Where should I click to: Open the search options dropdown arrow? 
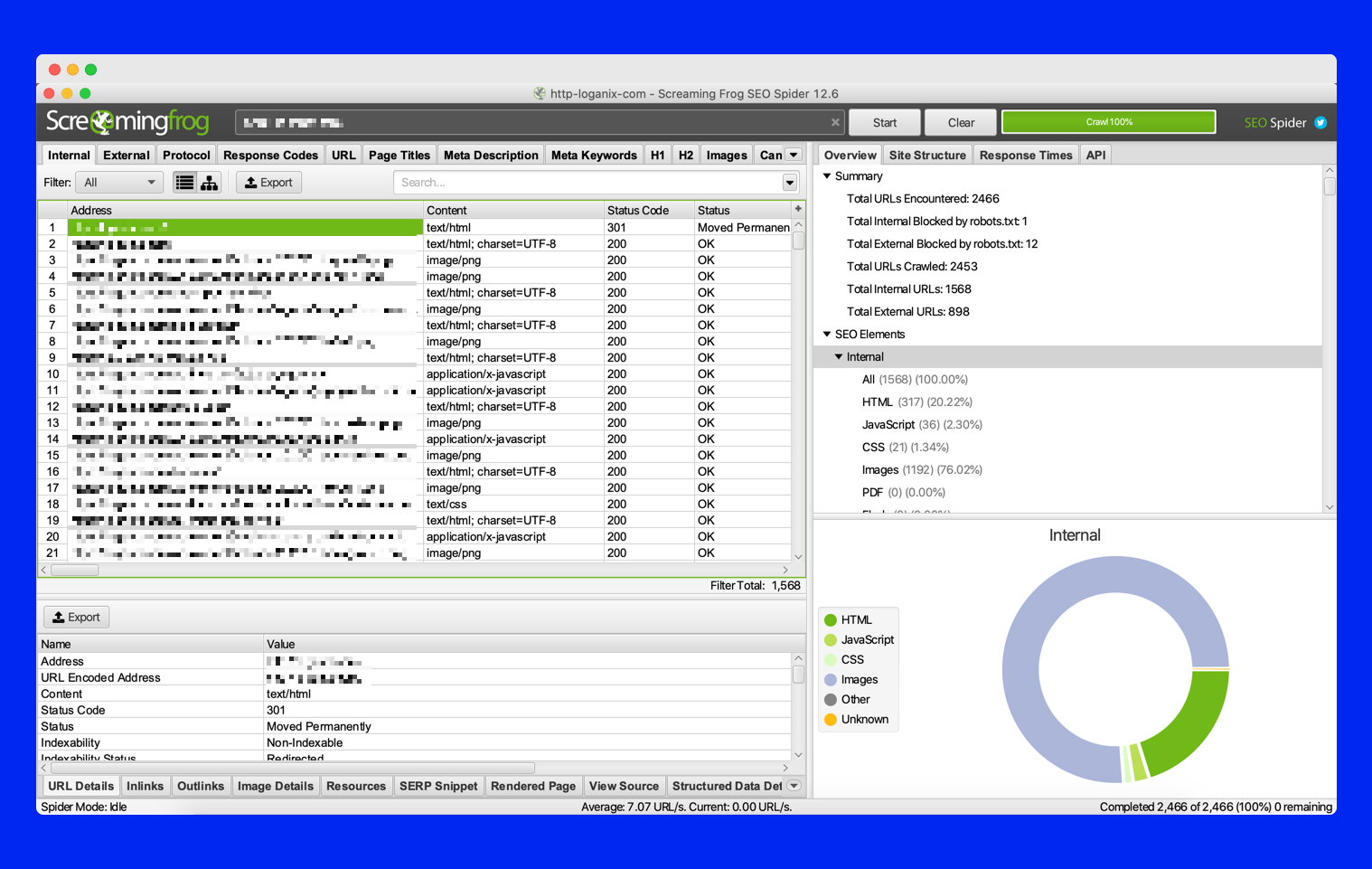pyautogui.click(x=790, y=183)
